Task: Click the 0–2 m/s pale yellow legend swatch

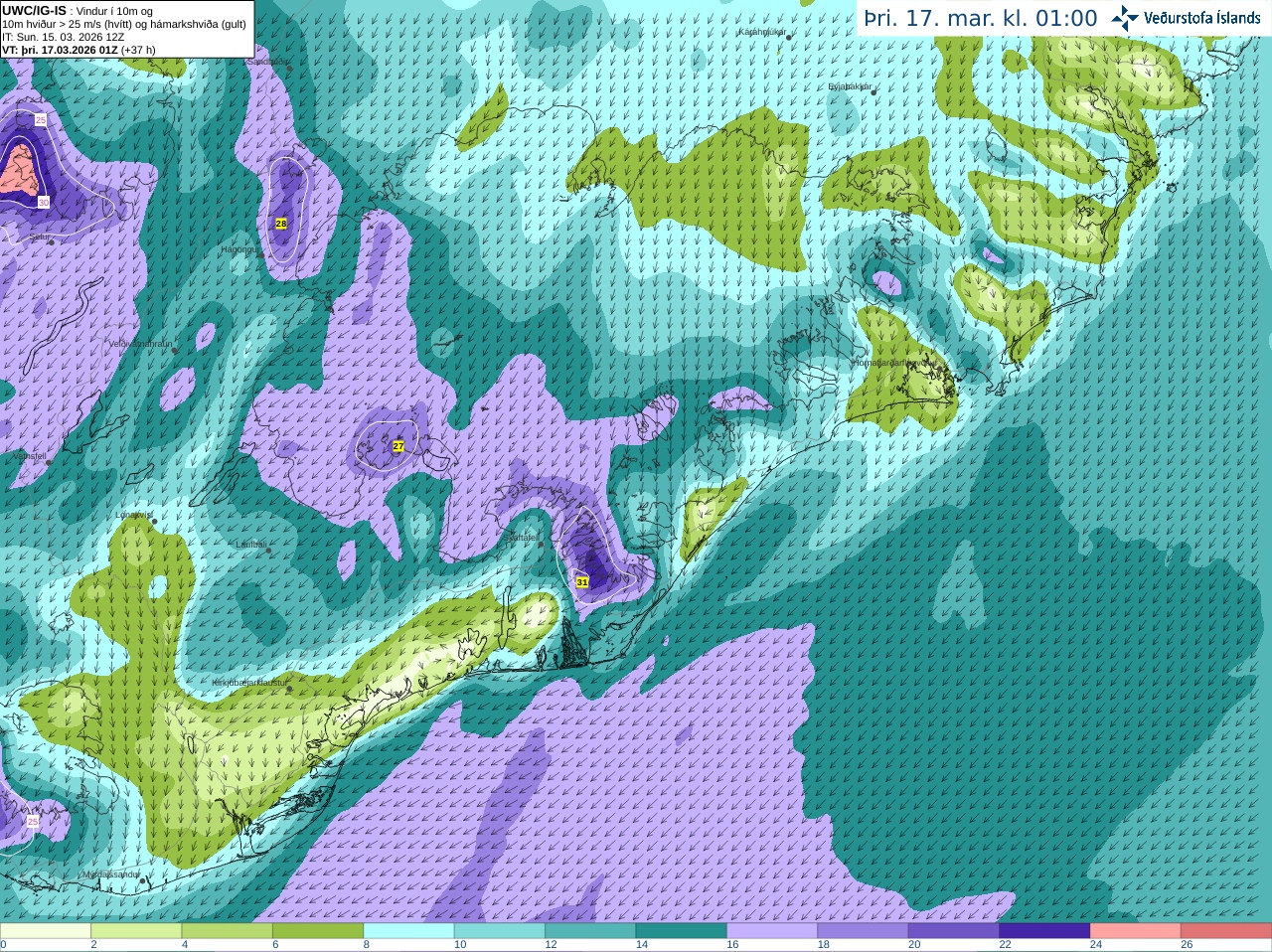Action: point(46,931)
